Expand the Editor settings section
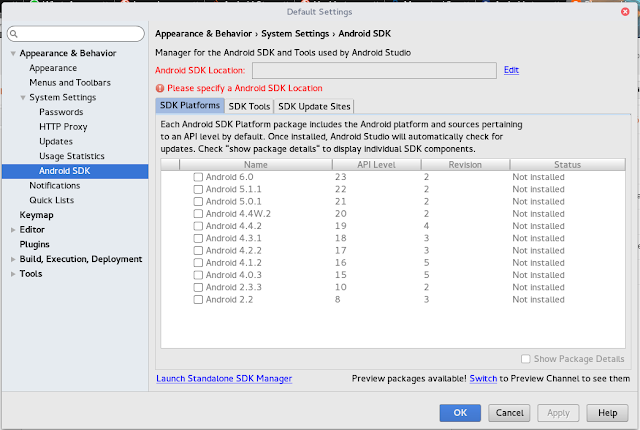Viewport: 640px width, 430px height. point(13,229)
